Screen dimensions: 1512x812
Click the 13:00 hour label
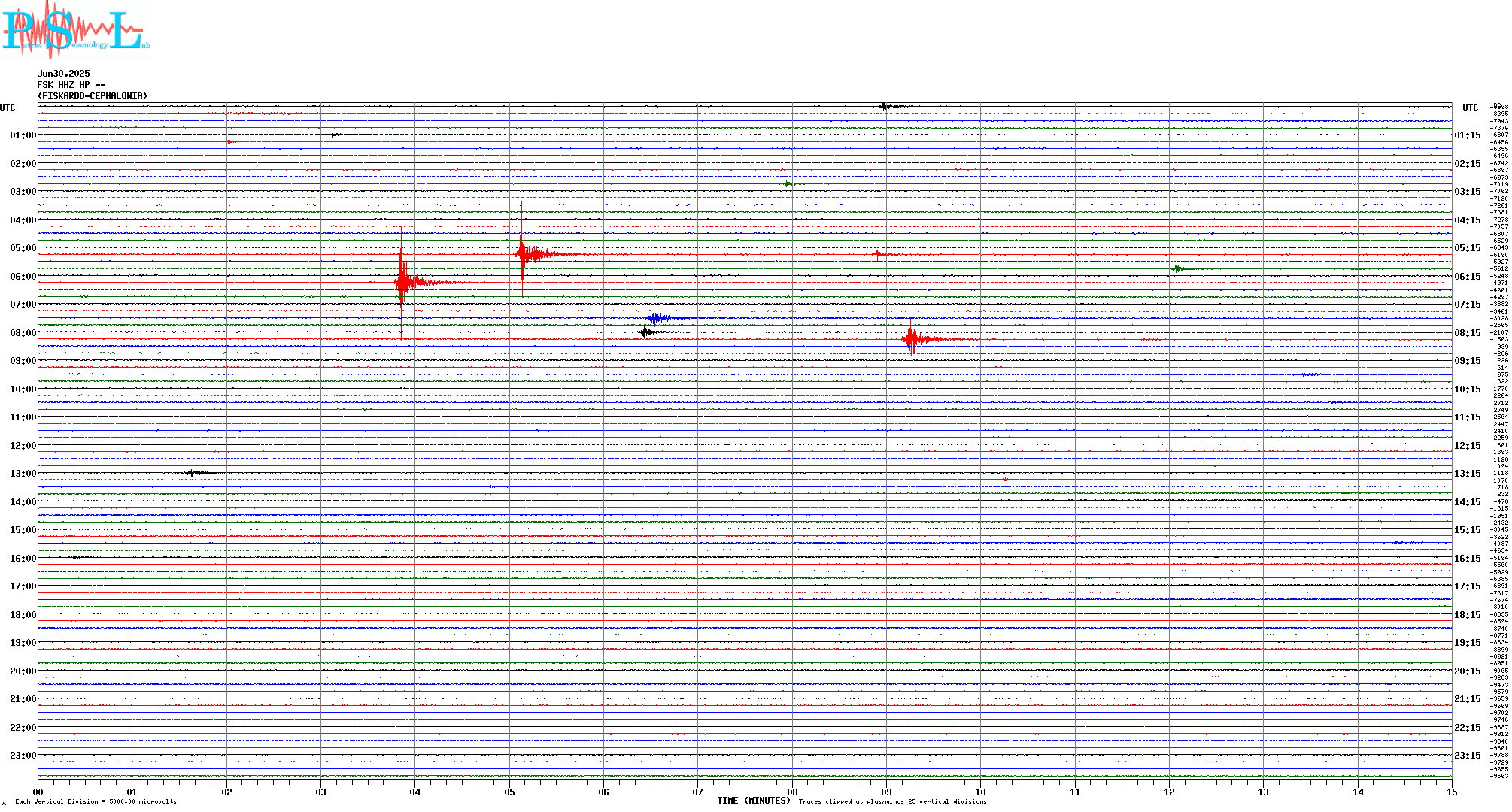pyautogui.click(x=23, y=474)
